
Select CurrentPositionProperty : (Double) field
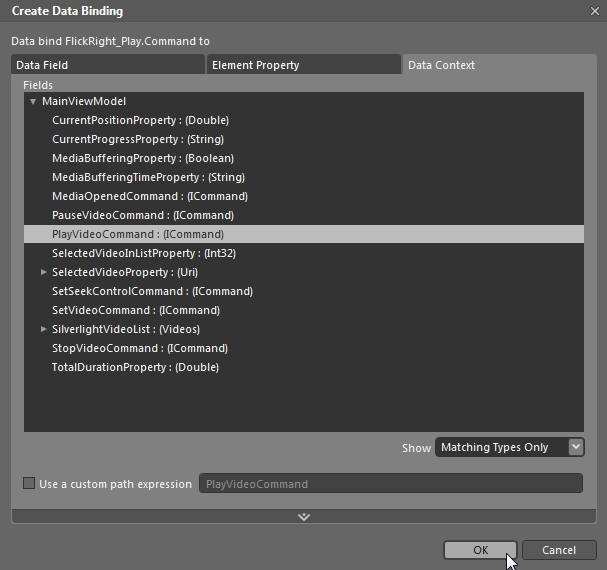[x=141, y=120]
